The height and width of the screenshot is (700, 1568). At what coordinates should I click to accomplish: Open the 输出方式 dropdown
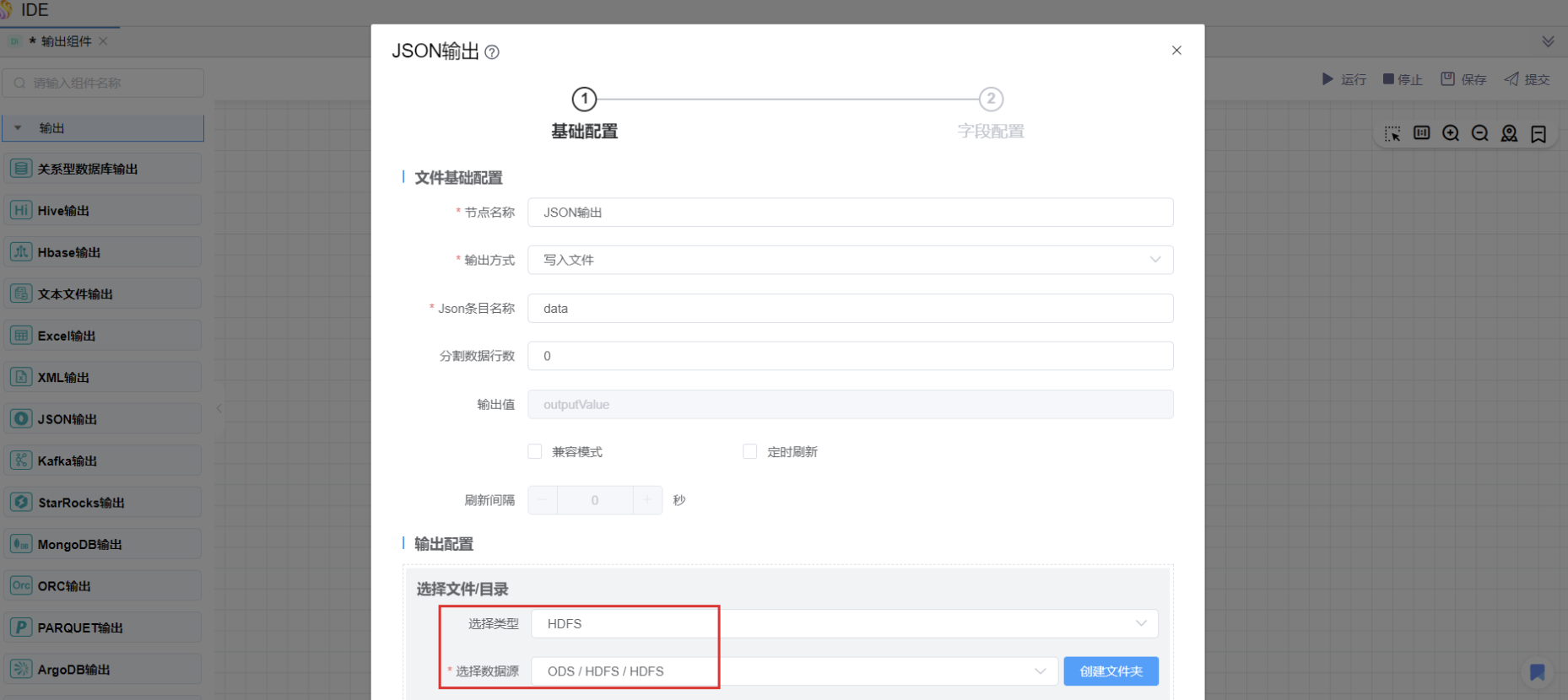click(850, 260)
